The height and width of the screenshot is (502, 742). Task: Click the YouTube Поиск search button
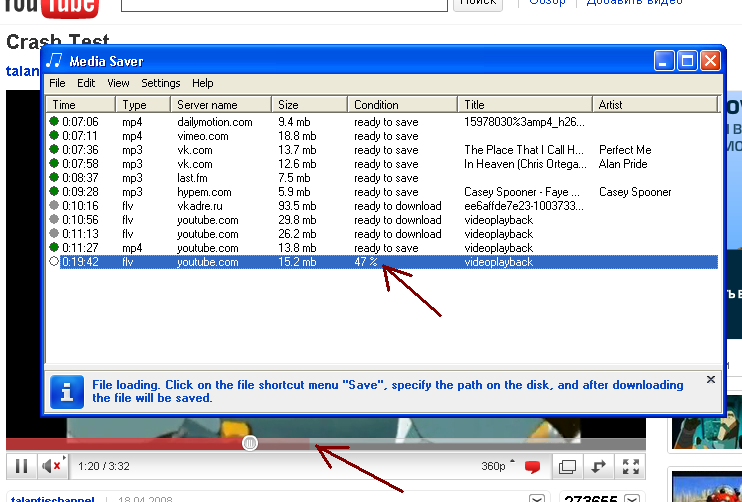coord(478,5)
